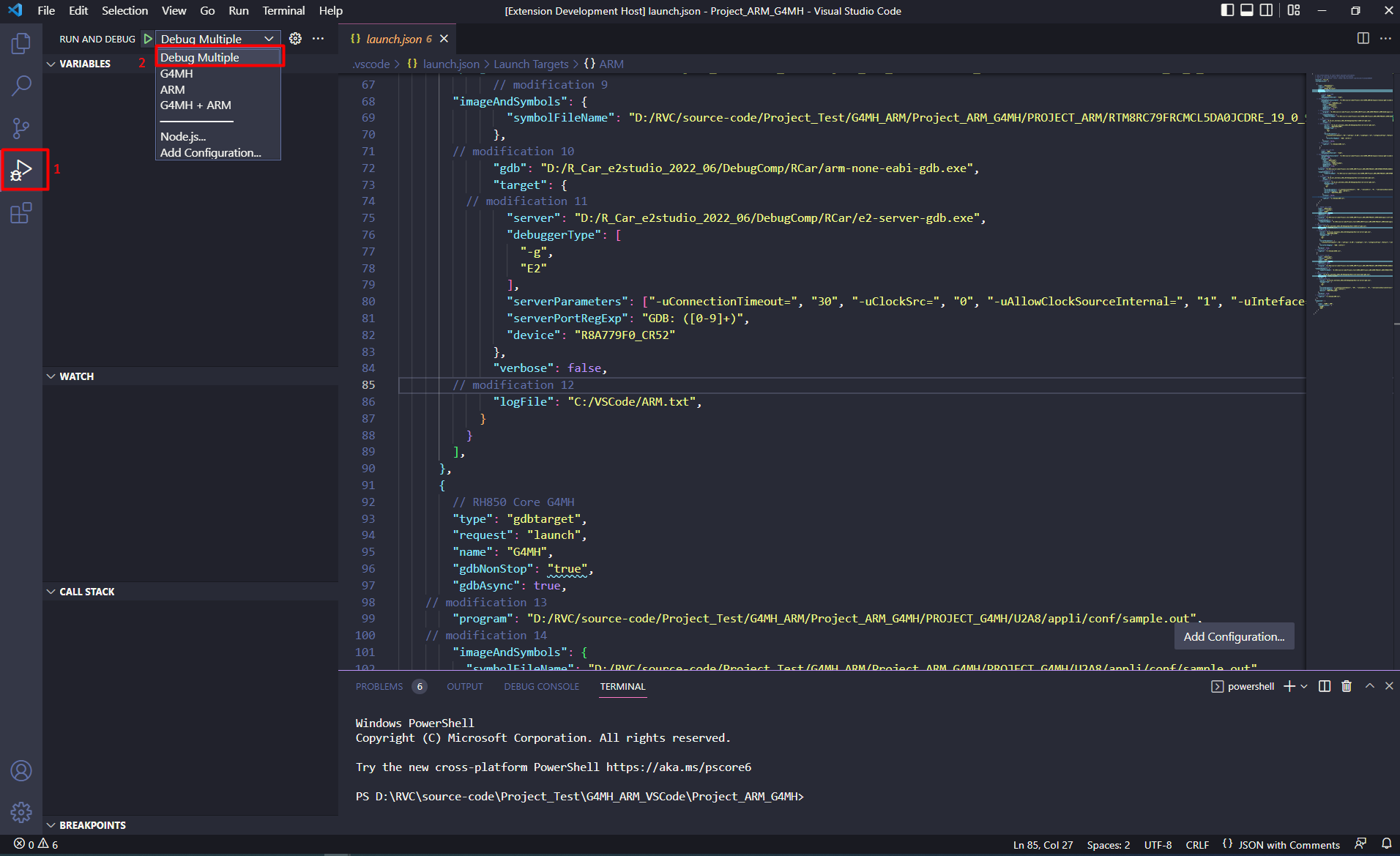Open the Explorer view in activity bar

pos(21,44)
